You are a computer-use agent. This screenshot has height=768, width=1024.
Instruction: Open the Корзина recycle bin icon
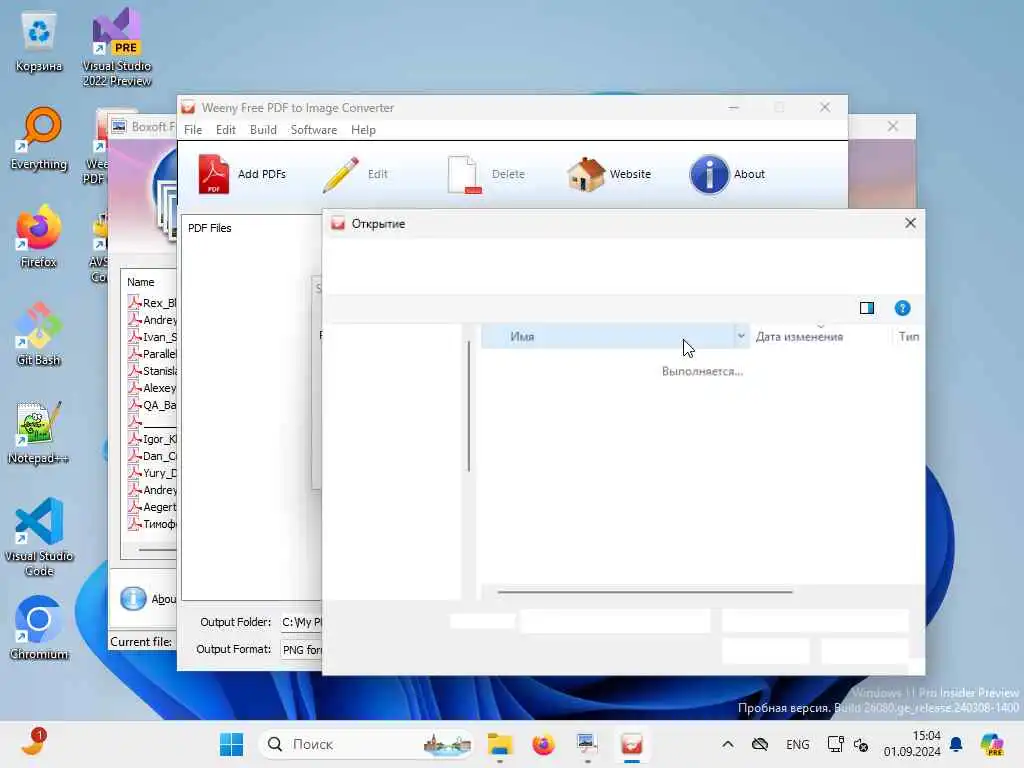39,42
